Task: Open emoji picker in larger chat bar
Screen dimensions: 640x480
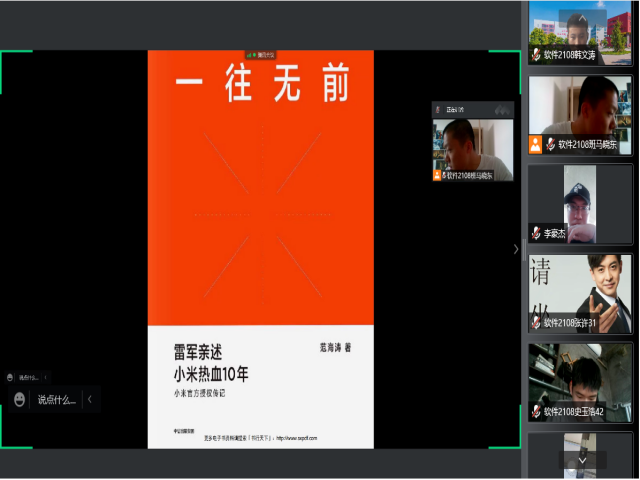Action: [x=19, y=399]
